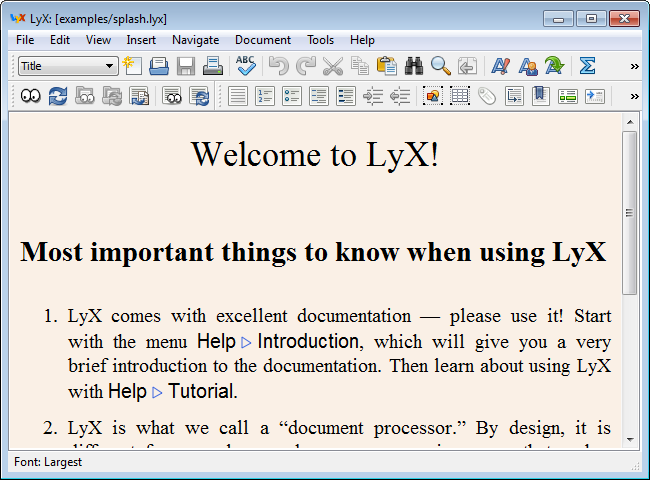
Task: Insert a graphics figure icon
Action: click(433, 96)
